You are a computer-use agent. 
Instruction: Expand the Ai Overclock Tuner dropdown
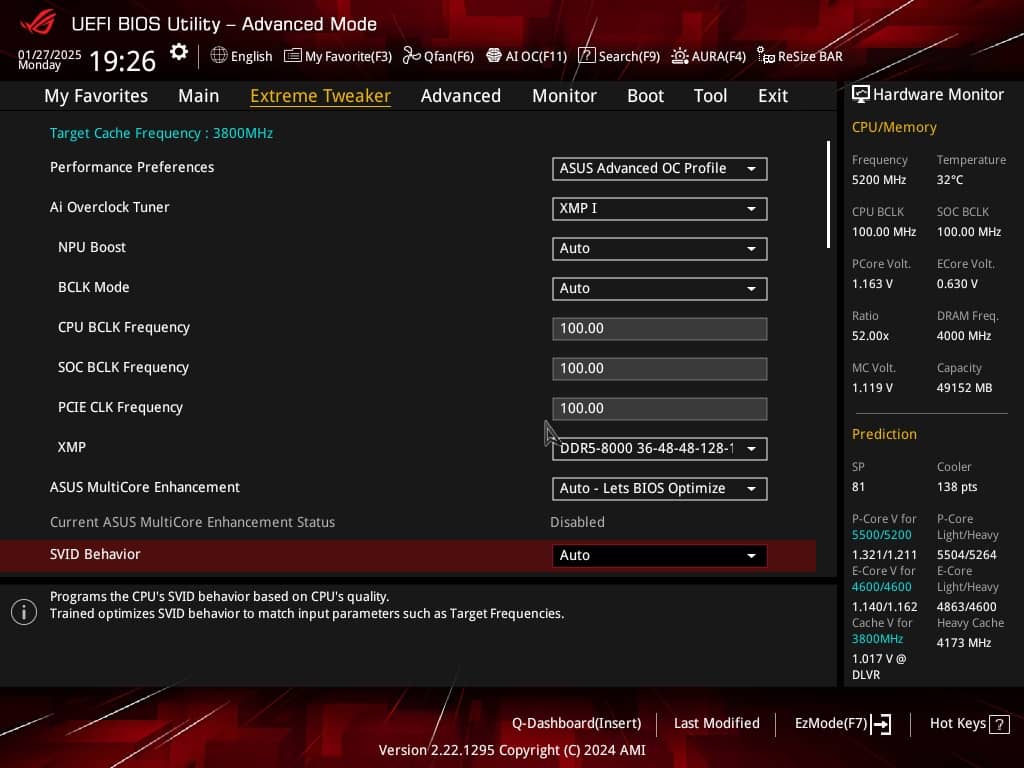(660, 208)
